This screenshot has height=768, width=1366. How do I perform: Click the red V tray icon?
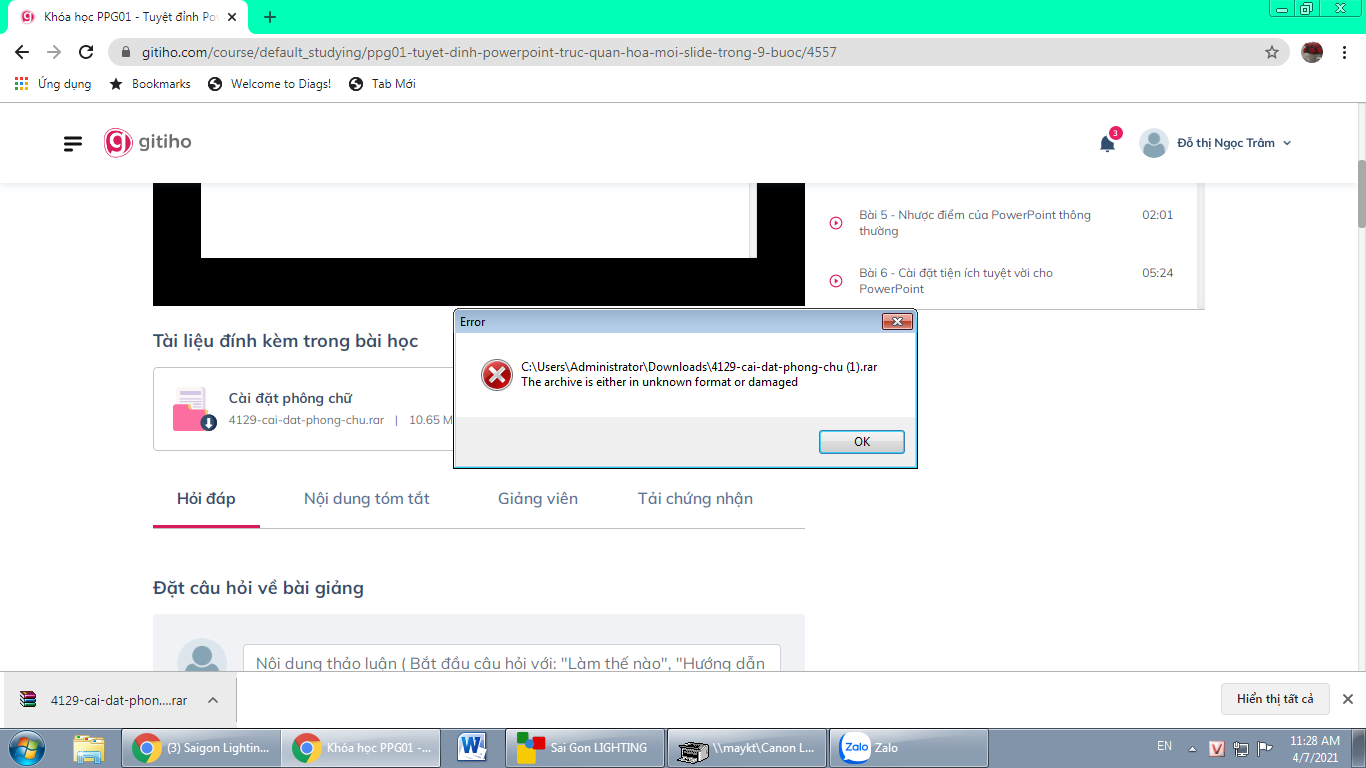point(1217,748)
